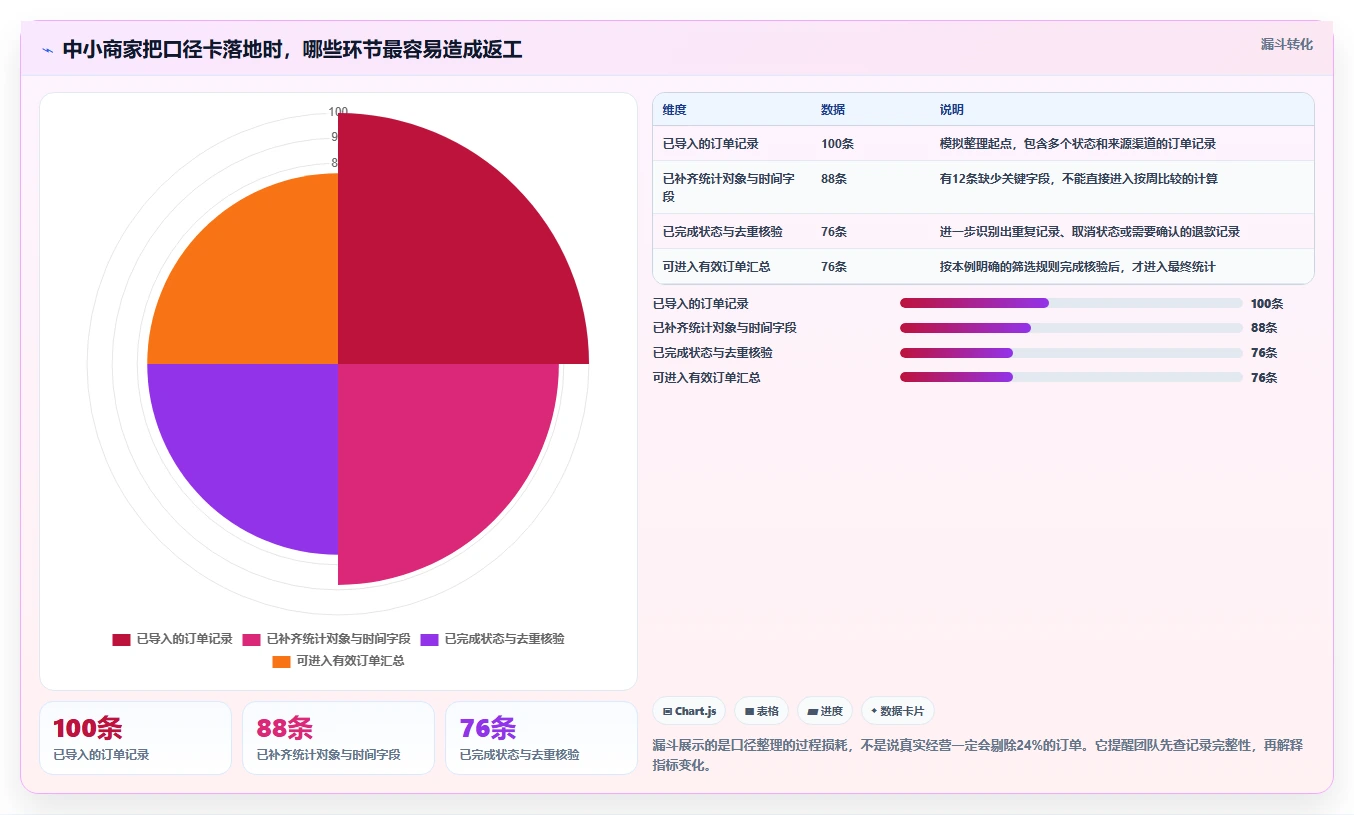
Task: Toggle legend swatch 已补齐统计对象与时间字段
Action: pyautogui.click(x=251, y=639)
